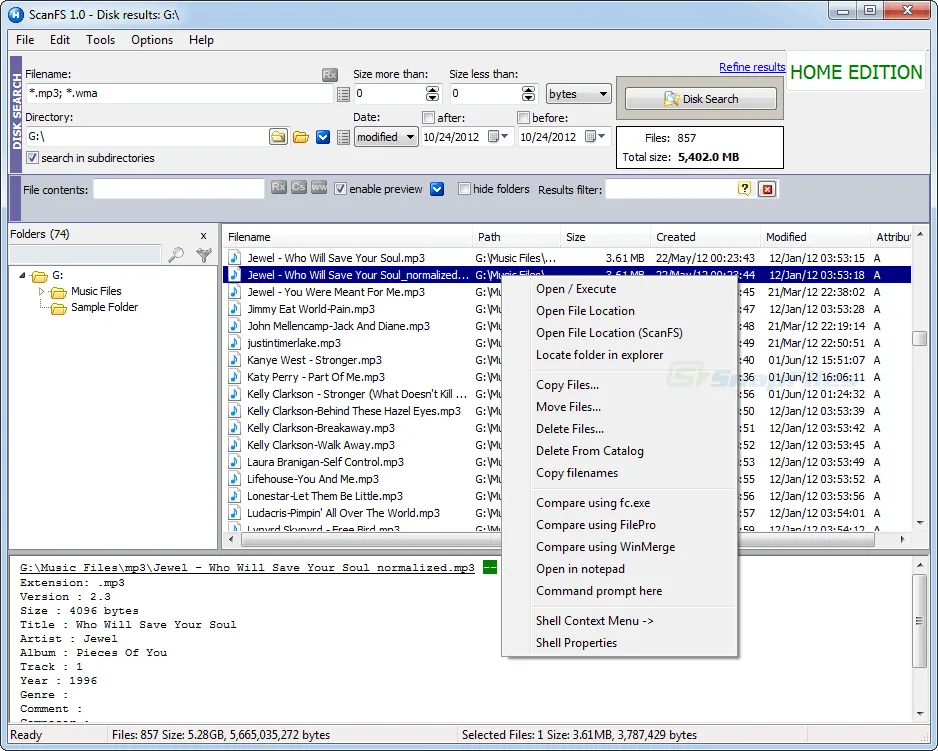Click music icon for Jimmy Eat World-Pain.mp3
This screenshot has height=751, width=938.
point(234,309)
